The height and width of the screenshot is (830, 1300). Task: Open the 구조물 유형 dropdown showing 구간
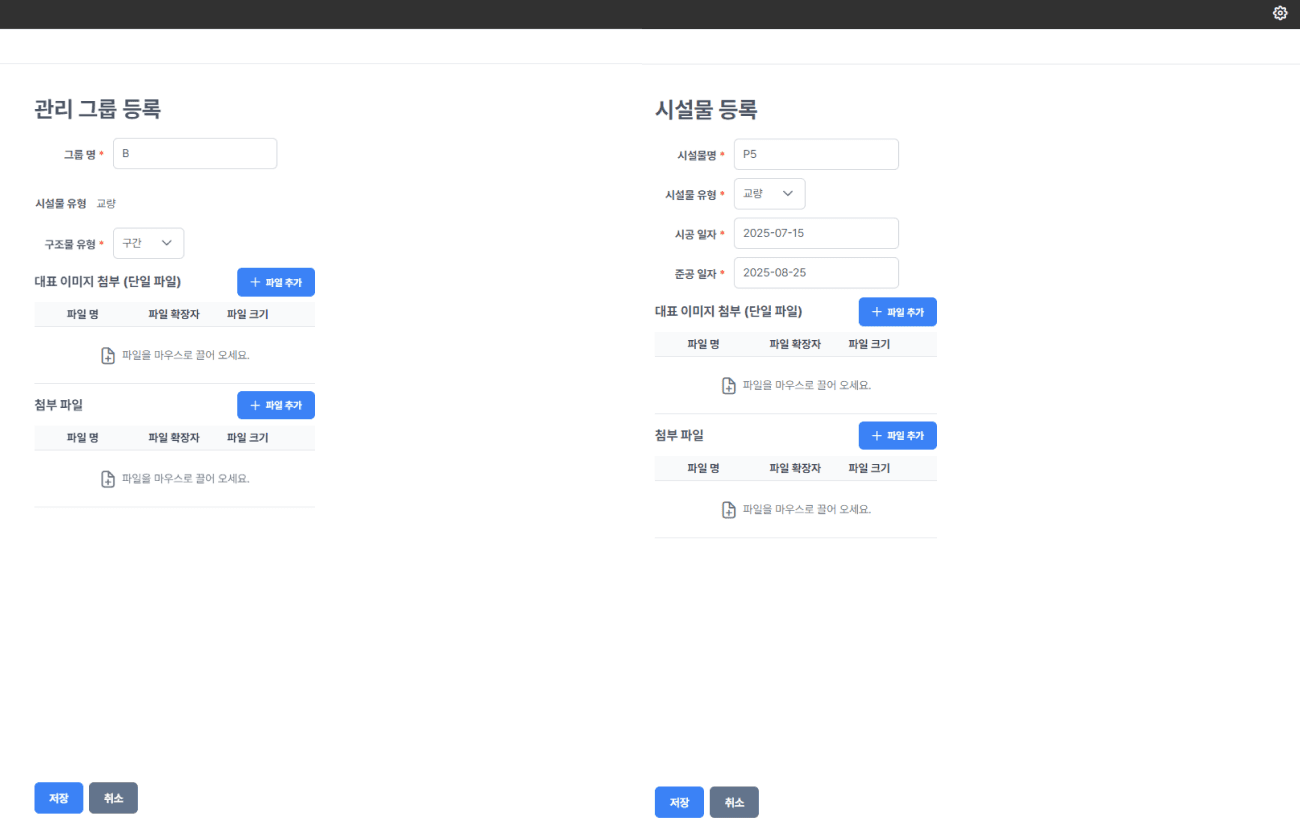click(x=148, y=242)
